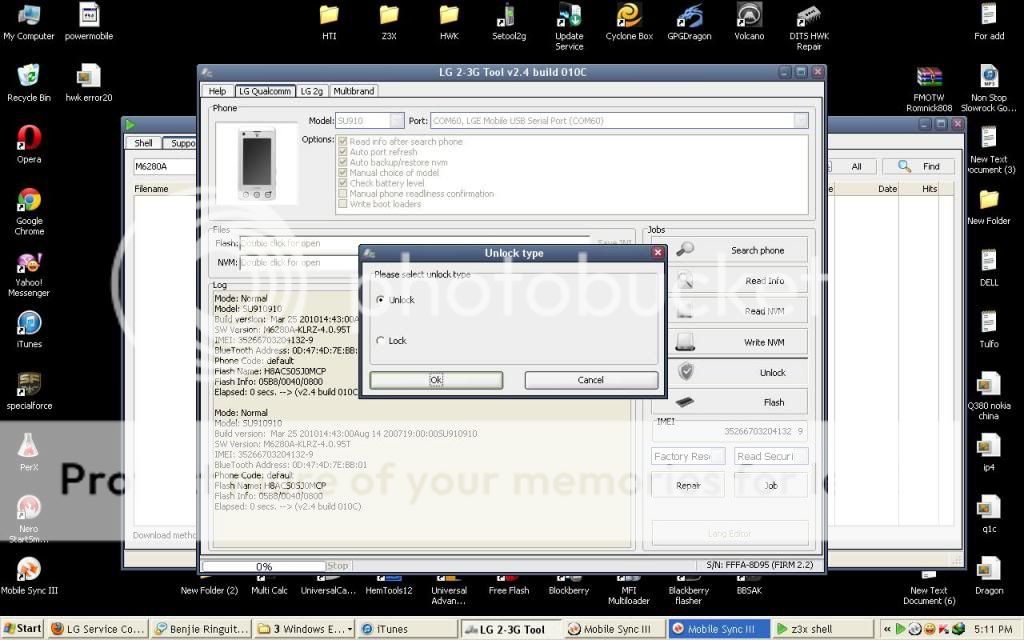Launch the Cyclone Box icon
Image resolution: width=1024 pixels, height=640 pixels.
(629, 23)
